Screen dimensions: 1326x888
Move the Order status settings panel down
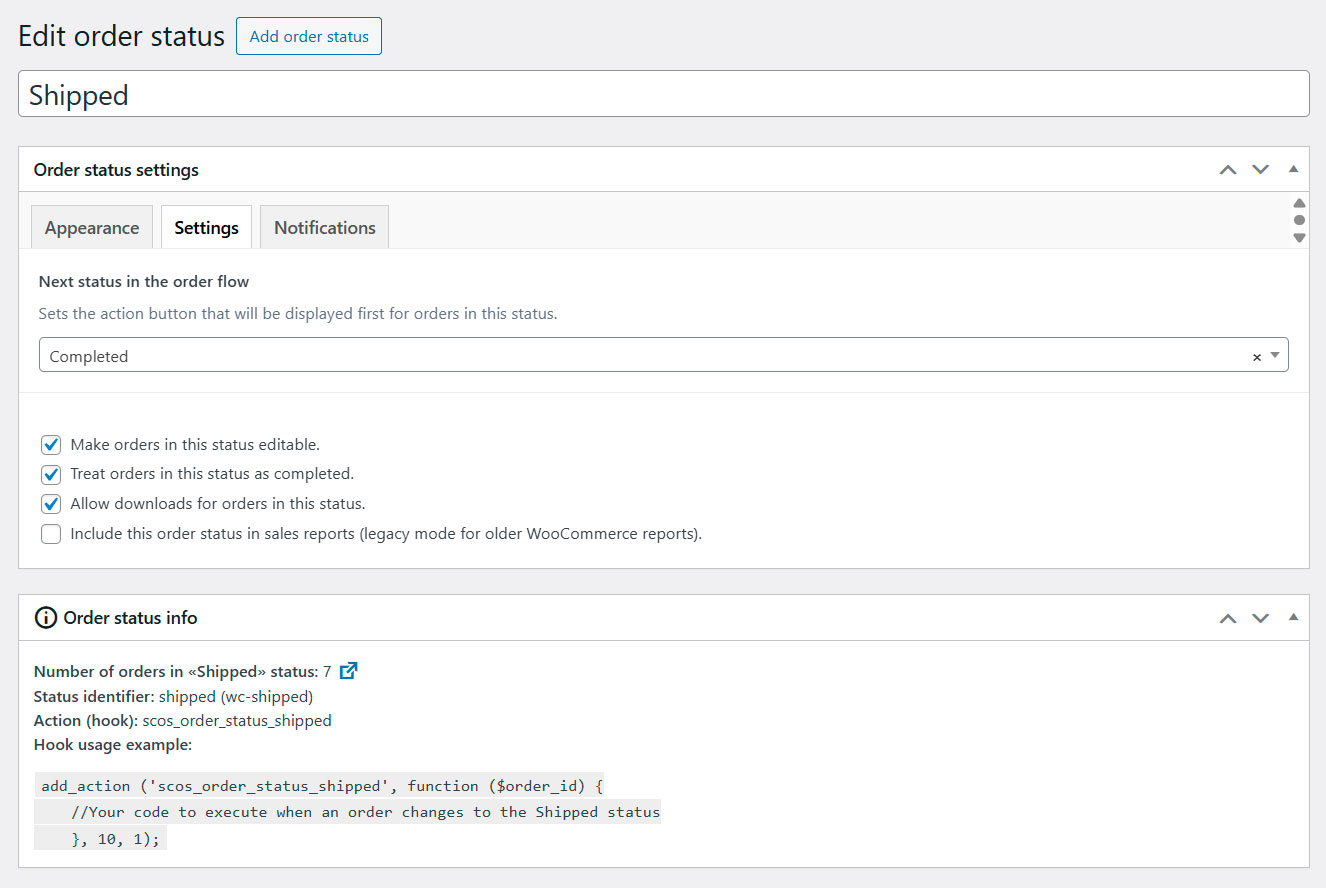(x=1260, y=169)
